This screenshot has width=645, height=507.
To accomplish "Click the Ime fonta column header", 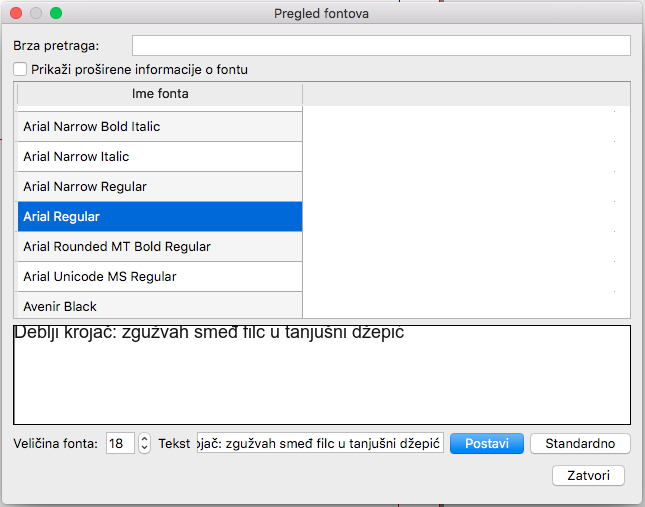I will (x=160, y=94).
